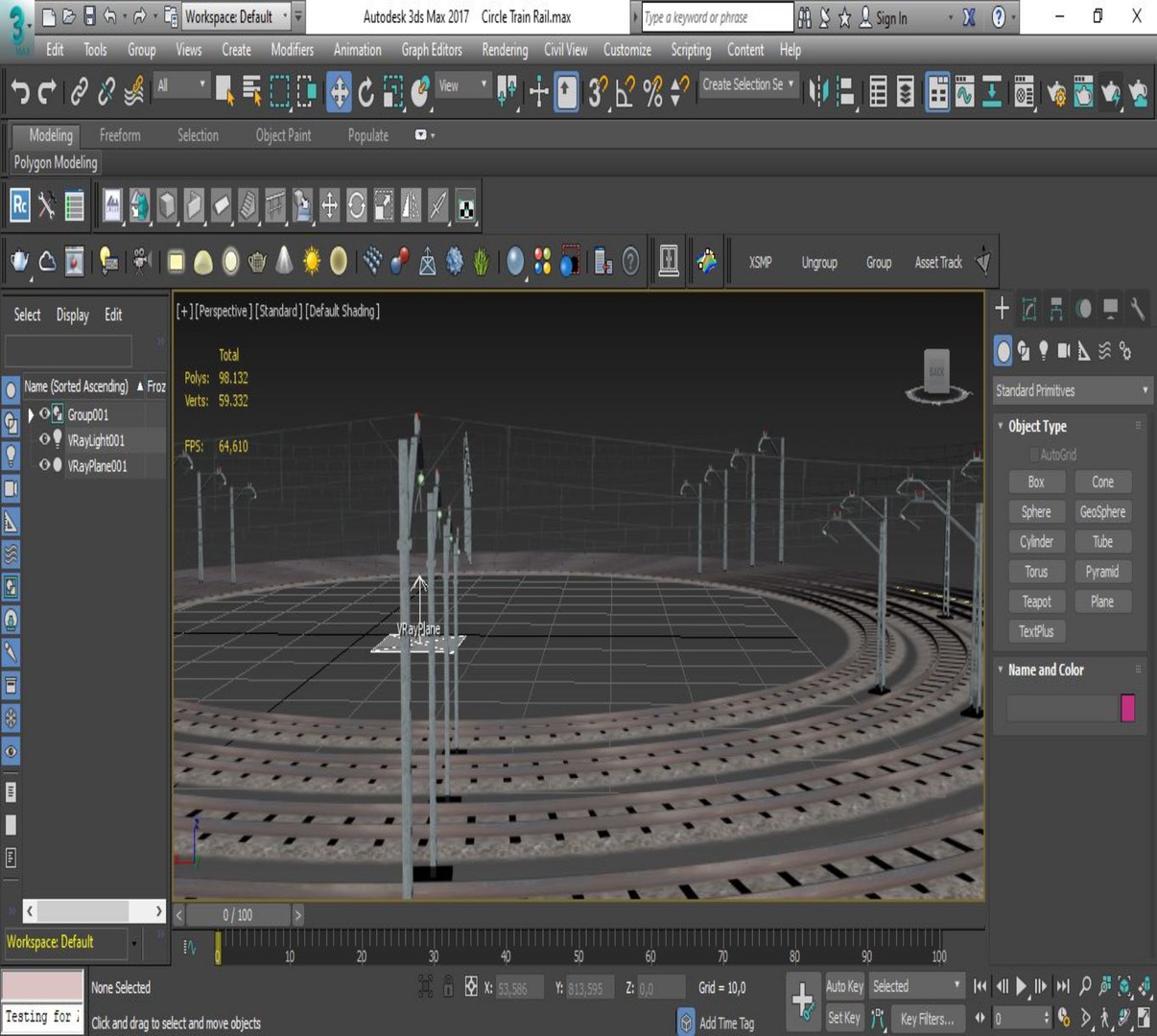
Task: Click the 0 / 100 time slider
Action: point(238,914)
